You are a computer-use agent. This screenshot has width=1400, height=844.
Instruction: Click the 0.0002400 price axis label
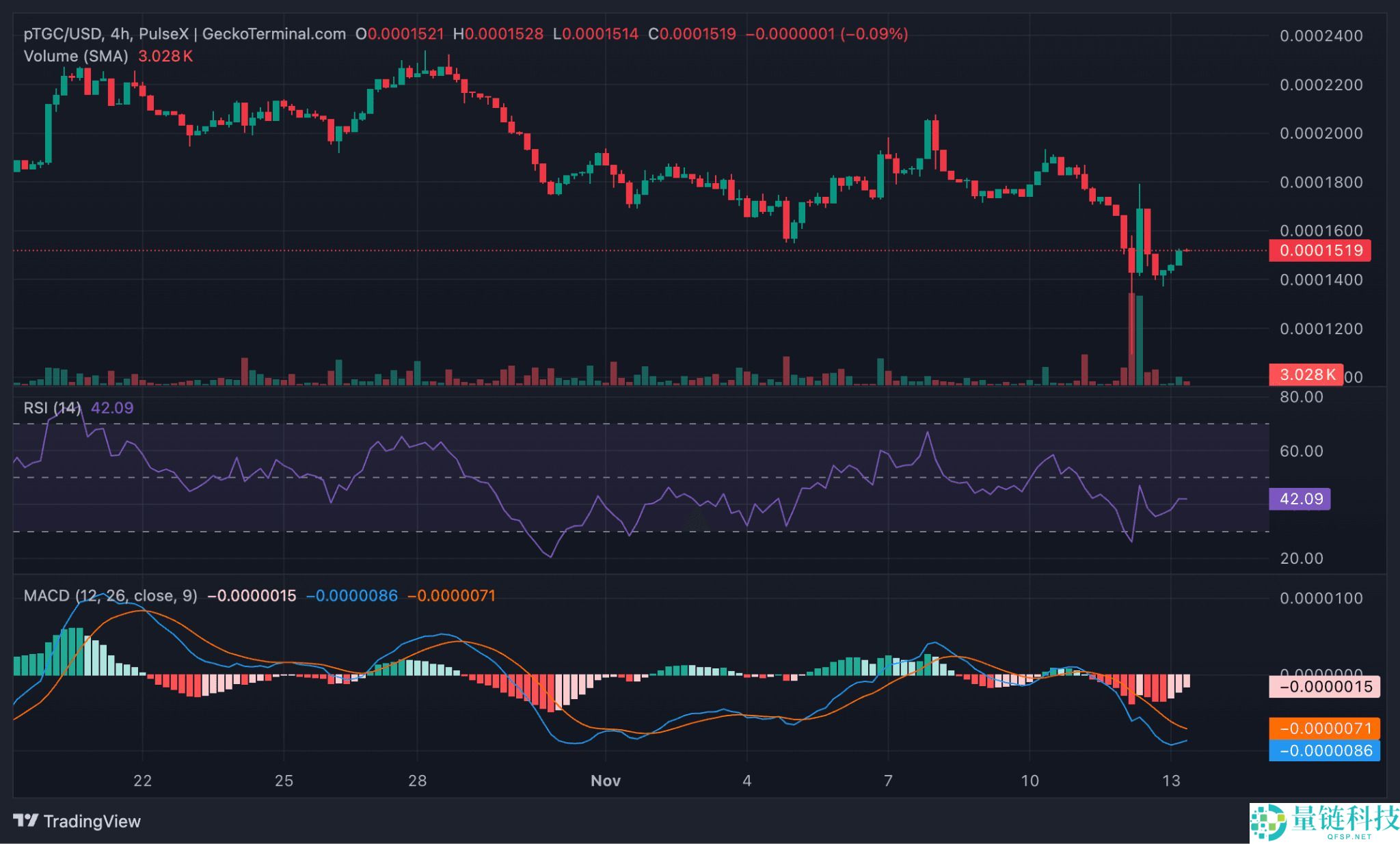[x=1321, y=36]
